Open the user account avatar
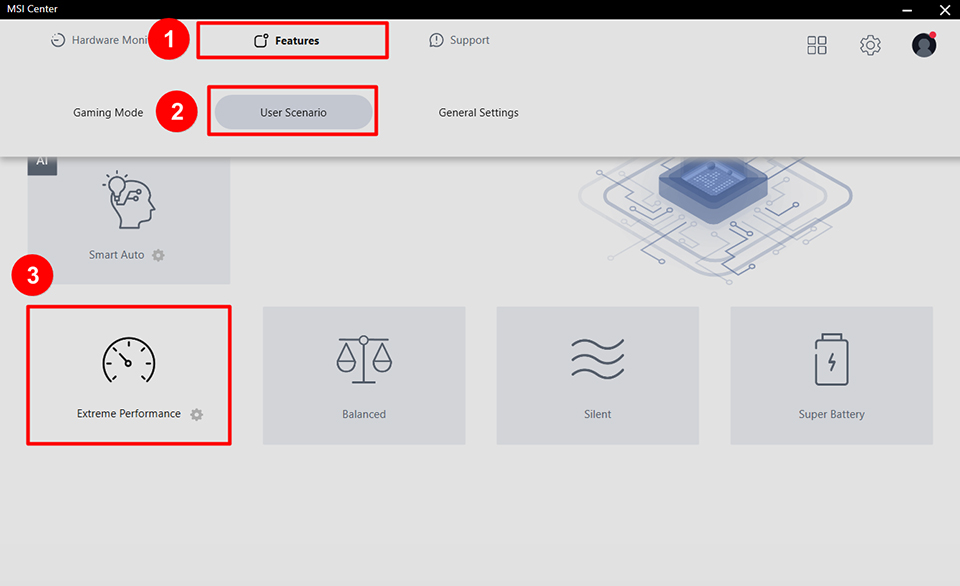 pyautogui.click(x=924, y=45)
